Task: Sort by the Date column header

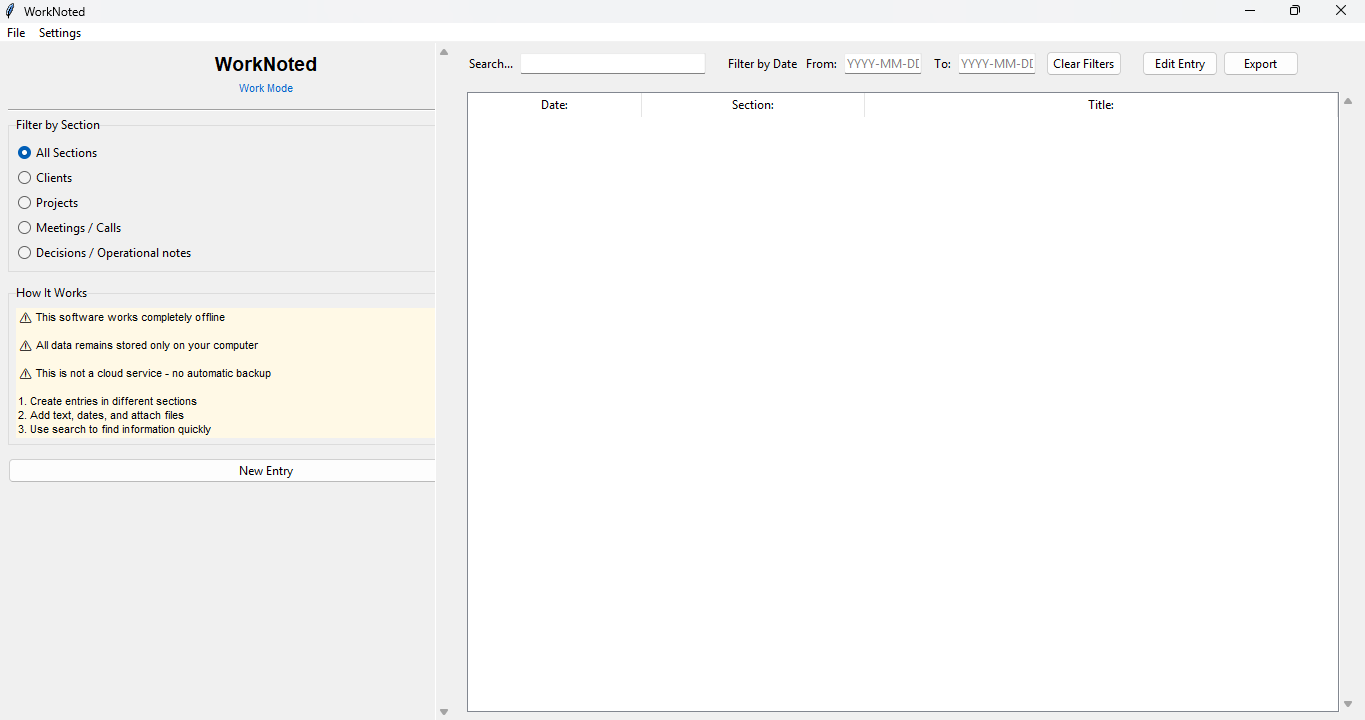Action: click(x=554, y=105)
